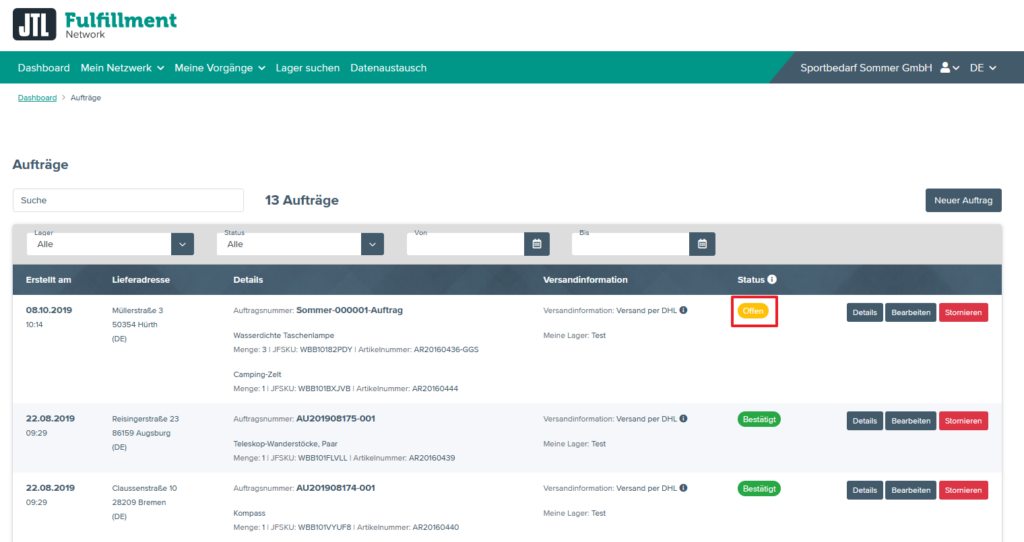The image size is (1024, 542).
Task: Click DHL info icon for AU201908174-001
Action: [x=683, y=488]
